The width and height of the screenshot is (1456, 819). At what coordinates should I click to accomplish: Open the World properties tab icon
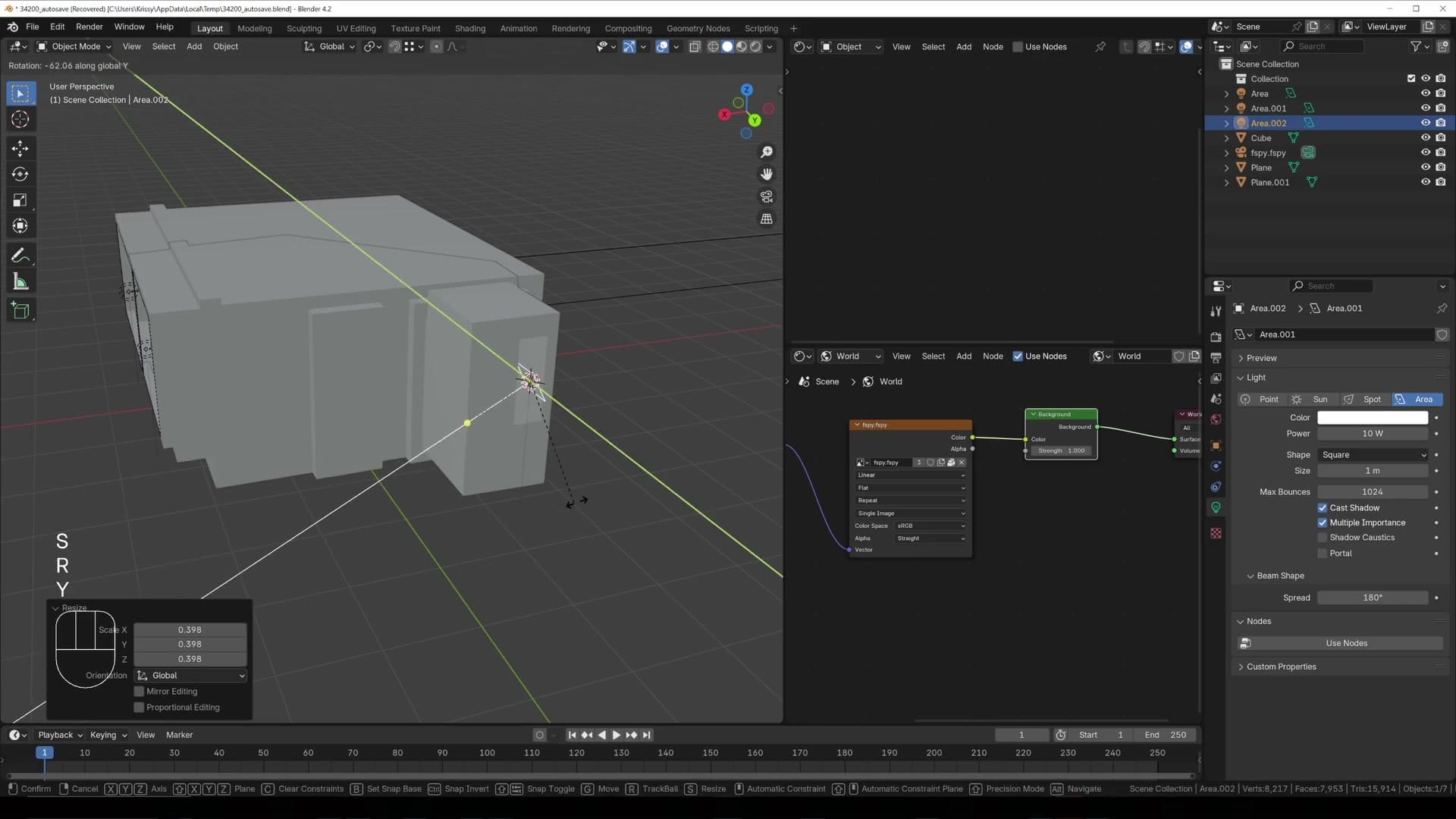point(1216,419)
